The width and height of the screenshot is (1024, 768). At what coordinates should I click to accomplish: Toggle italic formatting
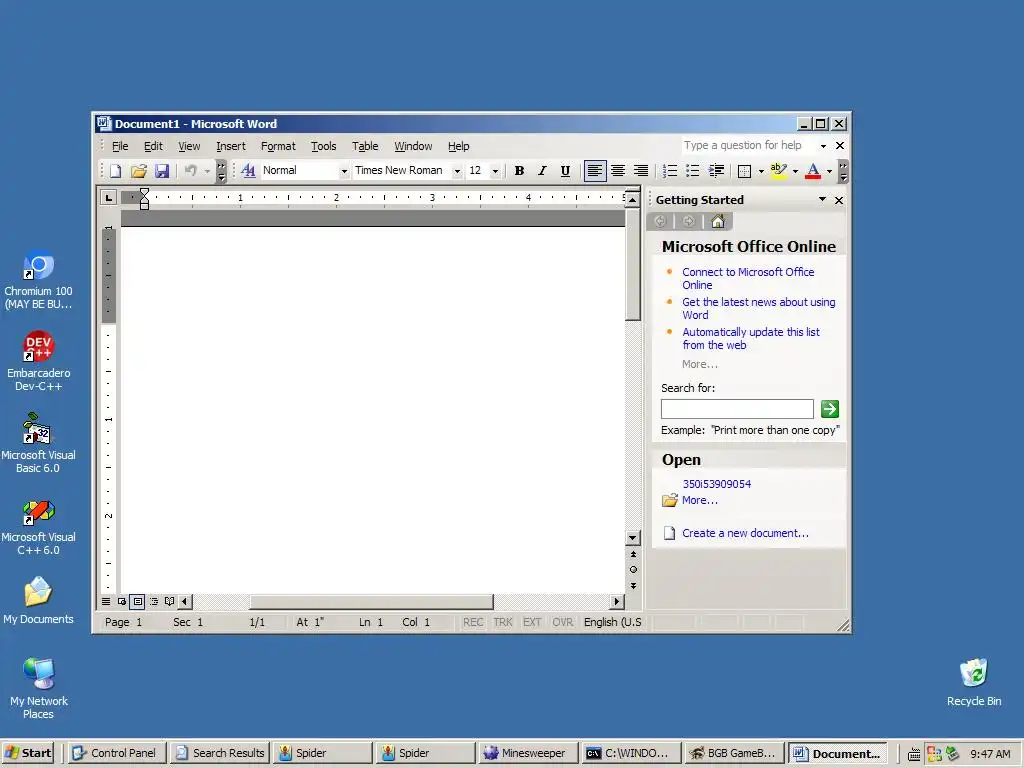click(542, 171)
